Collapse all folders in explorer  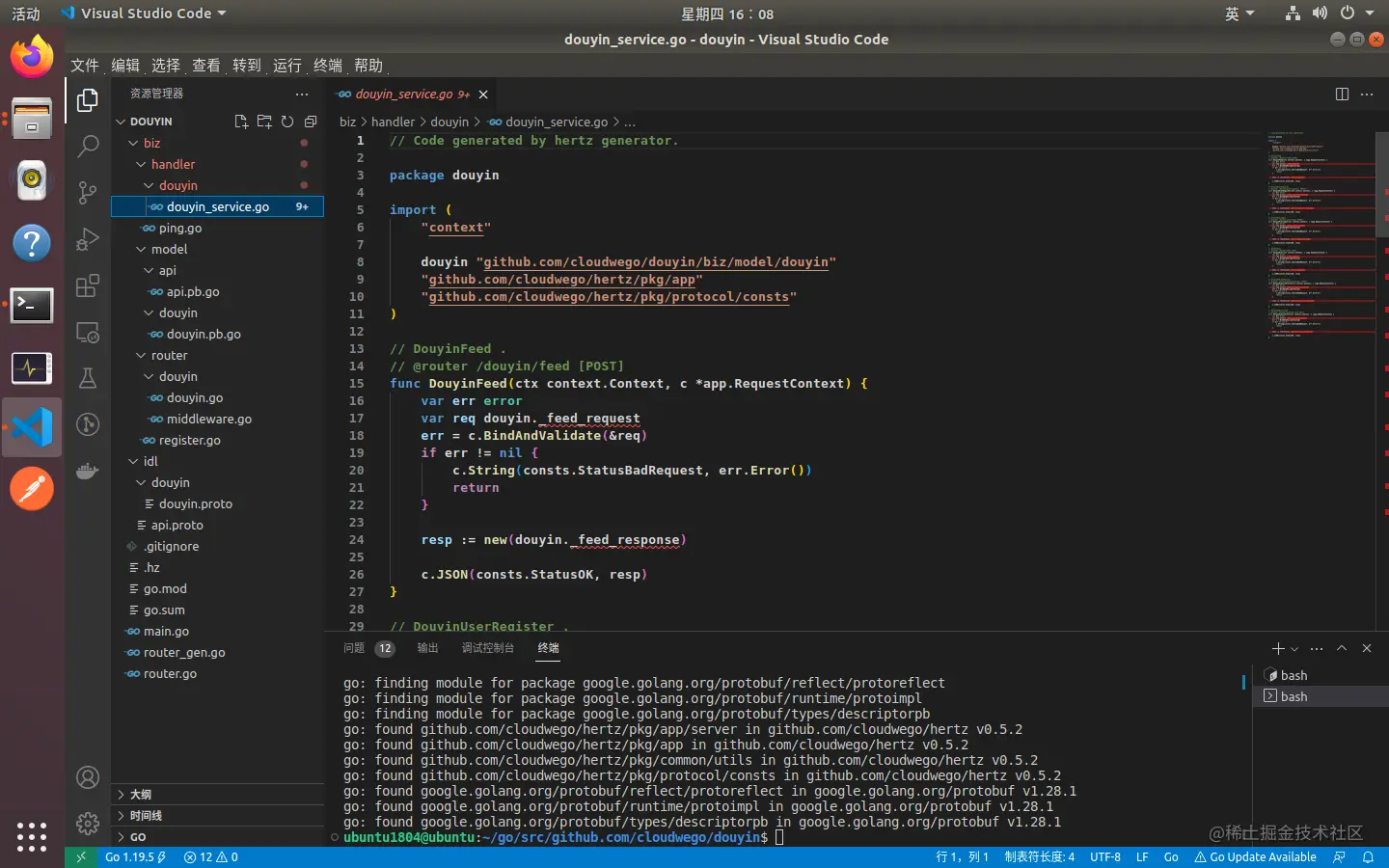pyautogui.click(x=311, y=122)
